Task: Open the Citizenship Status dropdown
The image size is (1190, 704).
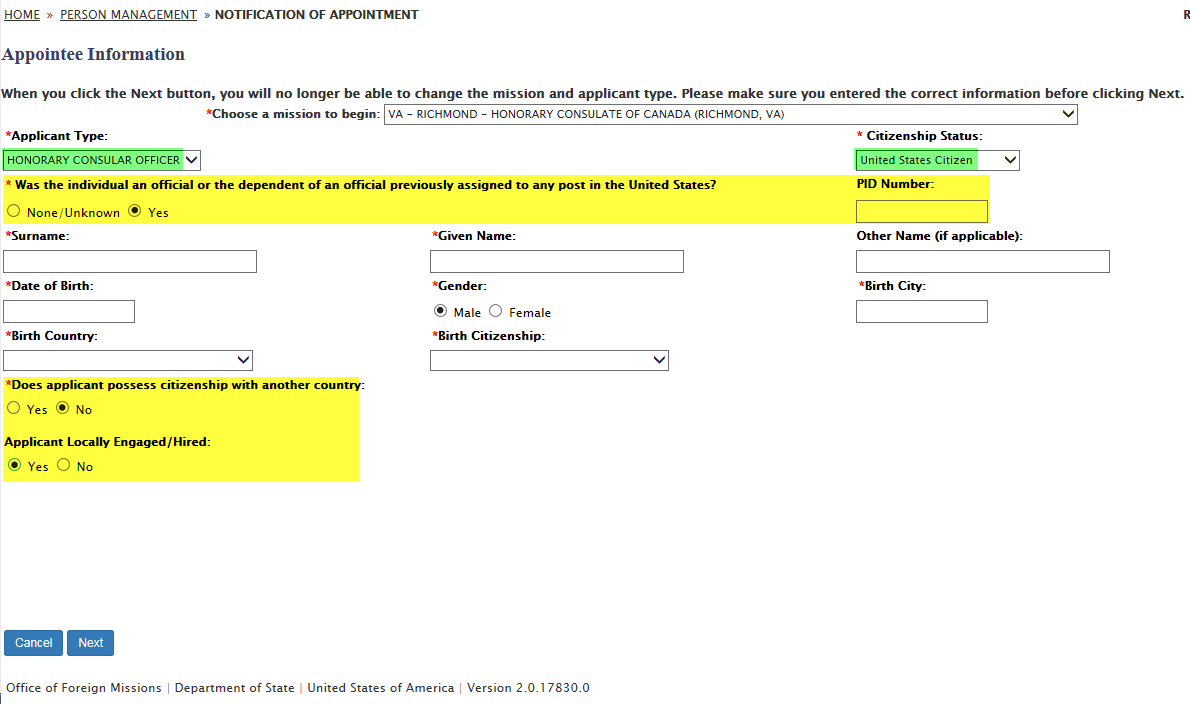Action: (x=937, y=160)
